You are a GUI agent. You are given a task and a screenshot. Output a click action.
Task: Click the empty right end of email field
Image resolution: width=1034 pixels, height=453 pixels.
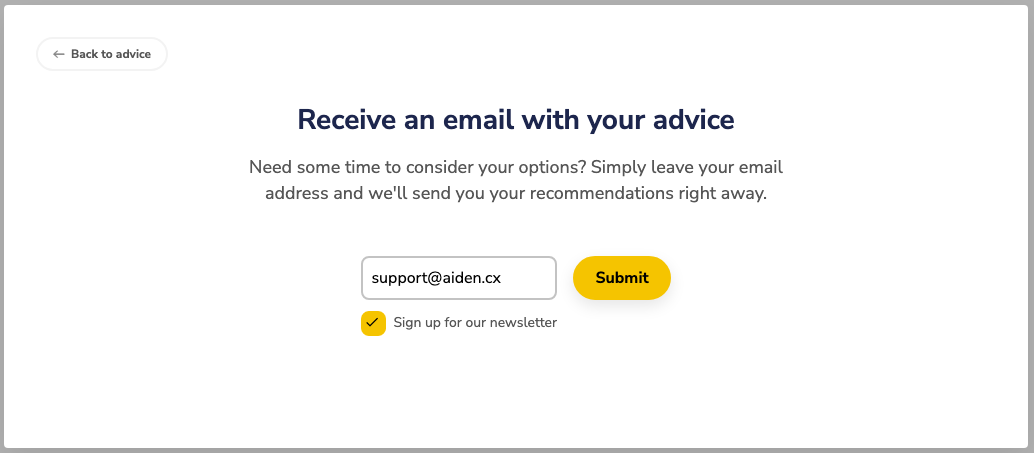tap(530, 278)
